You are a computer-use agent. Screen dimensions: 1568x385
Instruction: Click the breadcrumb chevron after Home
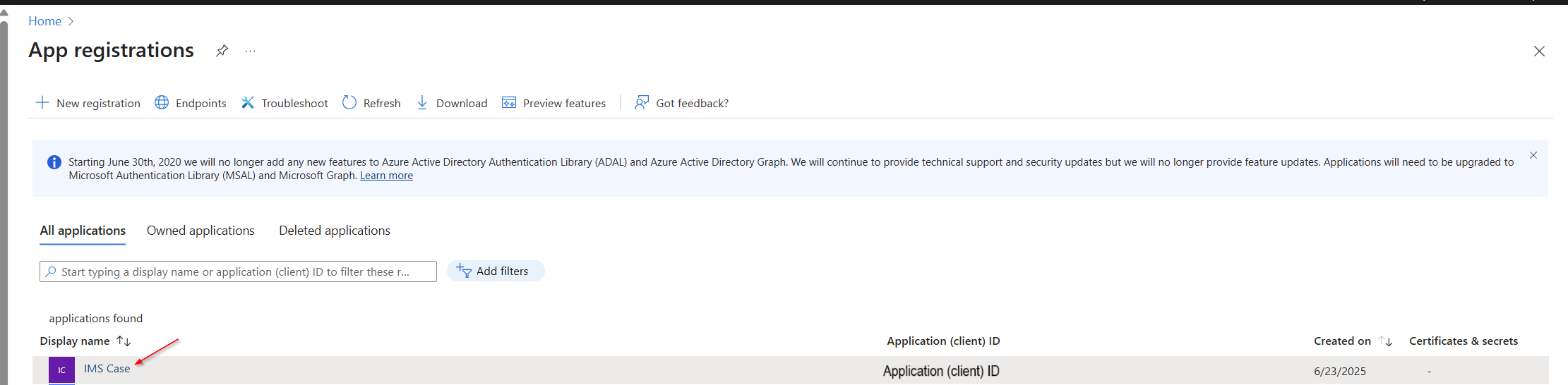pyautogui.click(x=71, y=21)
